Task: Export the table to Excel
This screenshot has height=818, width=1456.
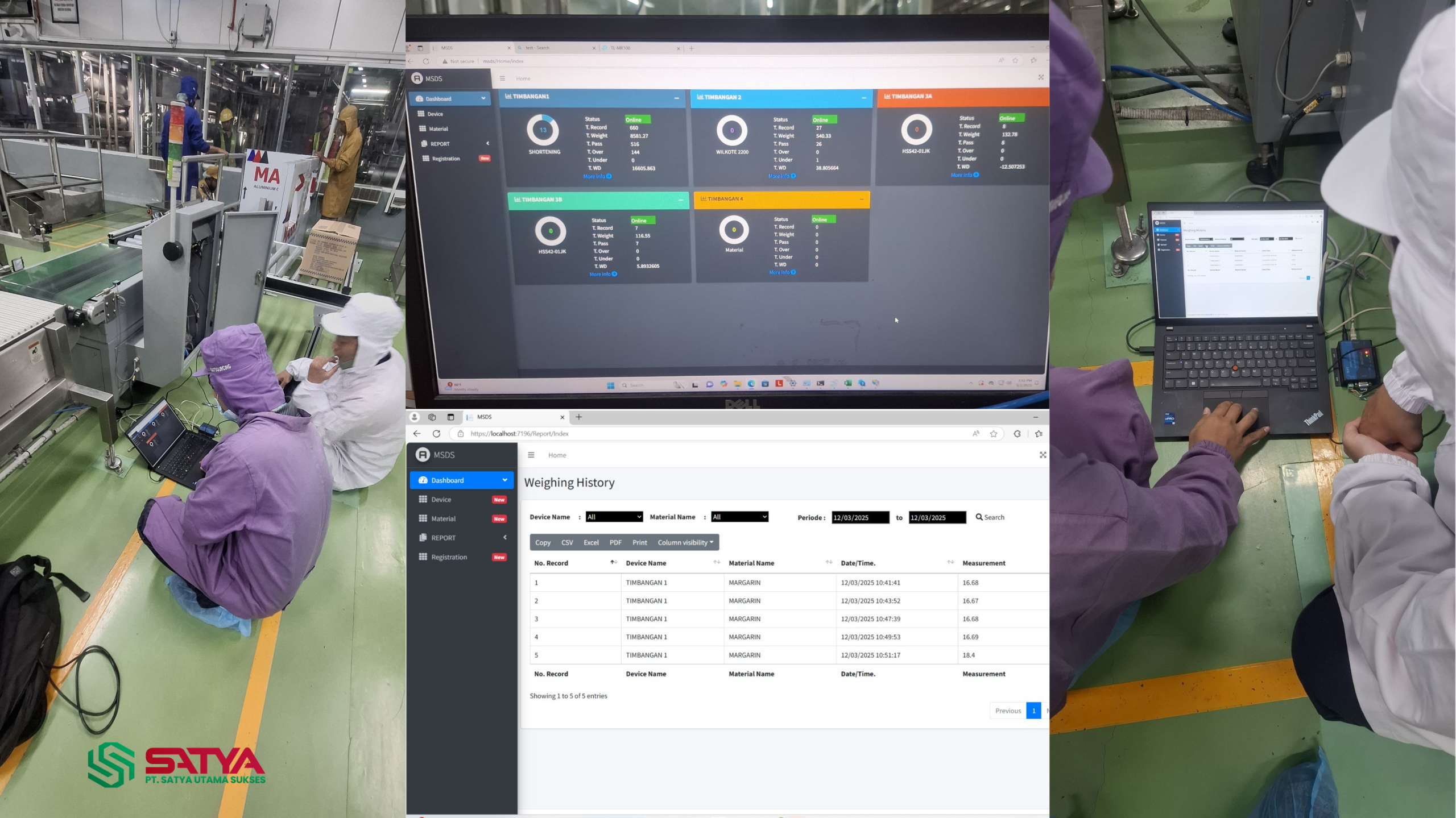Action: click(x=591, y=542)
